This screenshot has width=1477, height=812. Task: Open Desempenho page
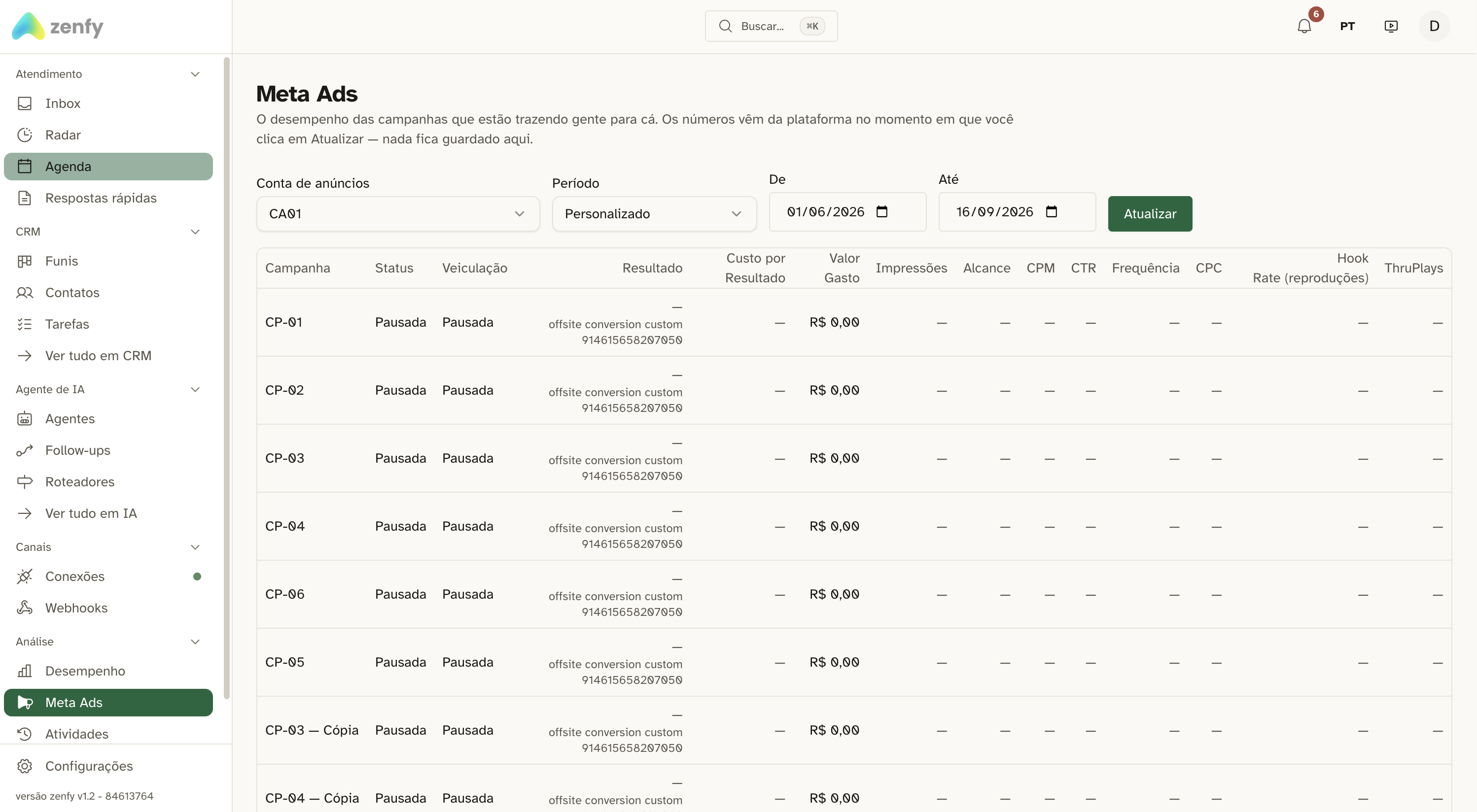[x=108, y=671]
